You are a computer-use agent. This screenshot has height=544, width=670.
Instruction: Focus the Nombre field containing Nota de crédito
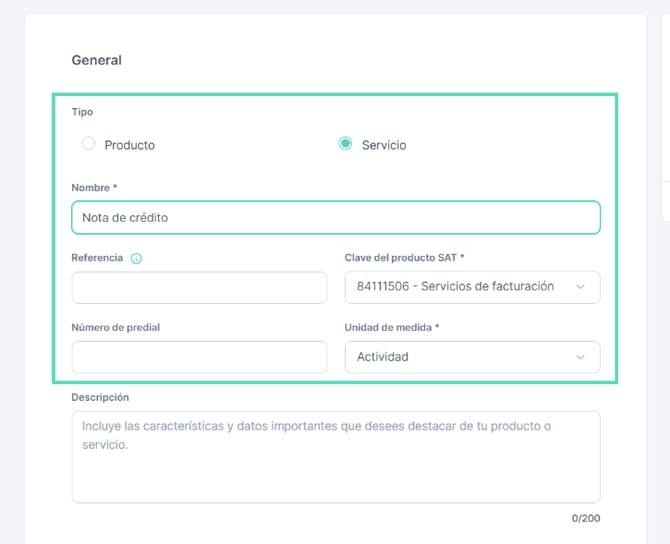pyautogui.click(x=336, y=218)
